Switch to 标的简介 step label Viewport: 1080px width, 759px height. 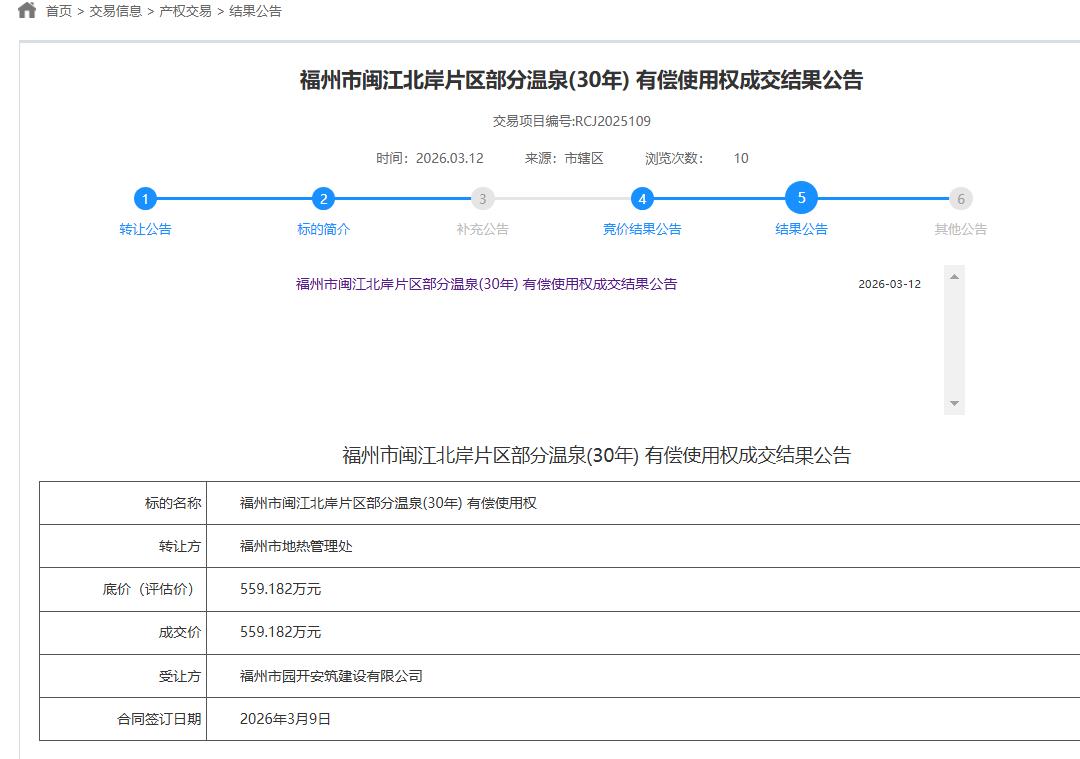click(x=323, y=229)
